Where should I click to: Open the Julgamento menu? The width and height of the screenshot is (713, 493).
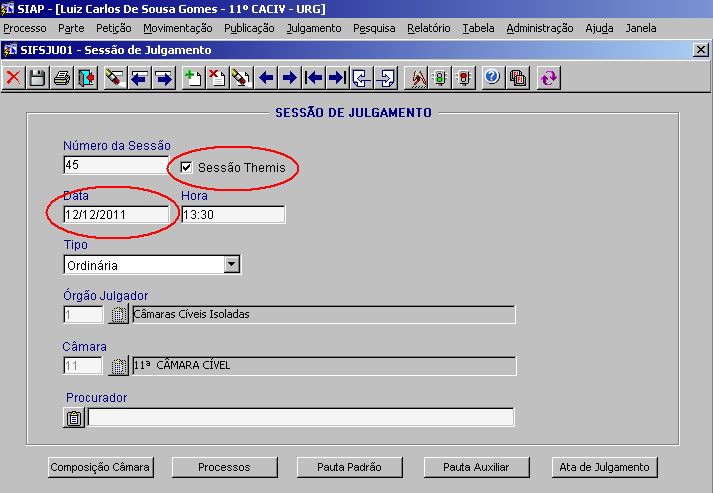(314, 28)
